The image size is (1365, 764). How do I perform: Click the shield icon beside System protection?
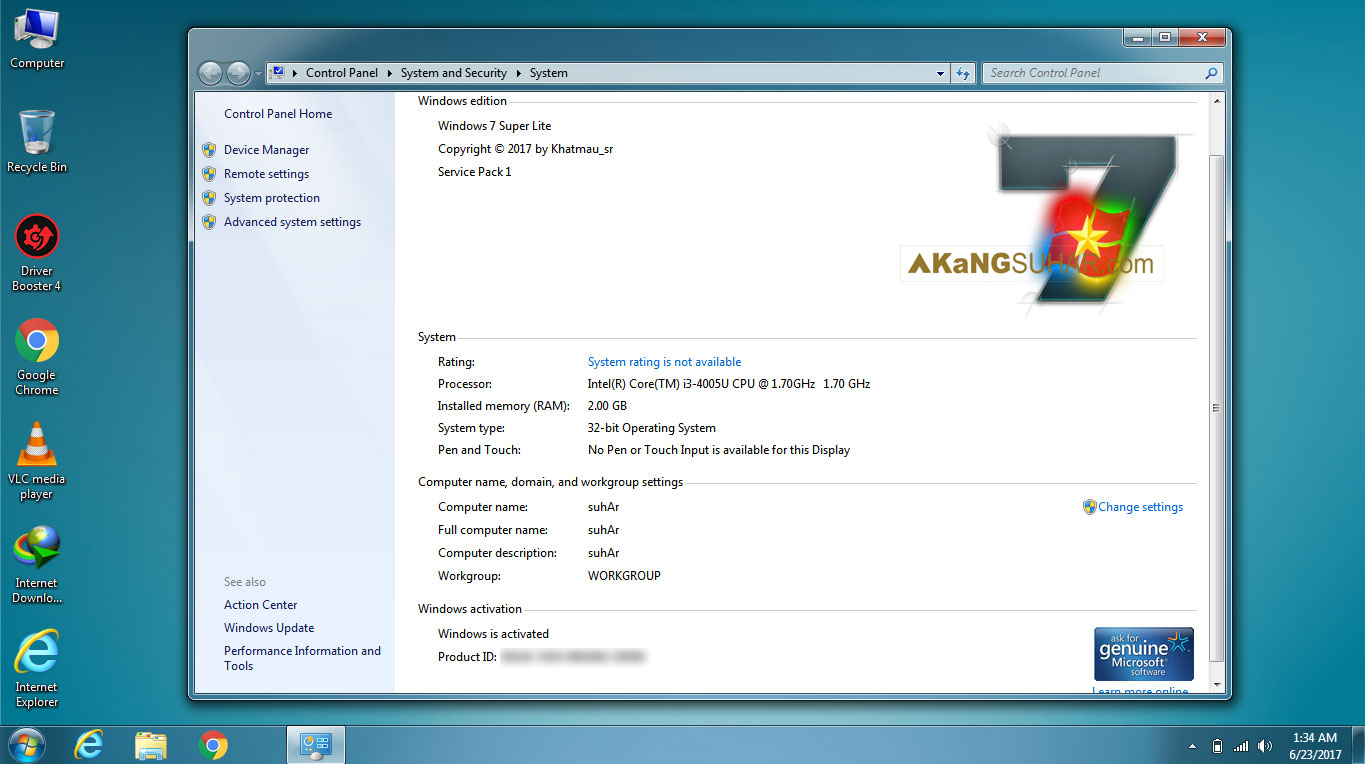point(209,198)
